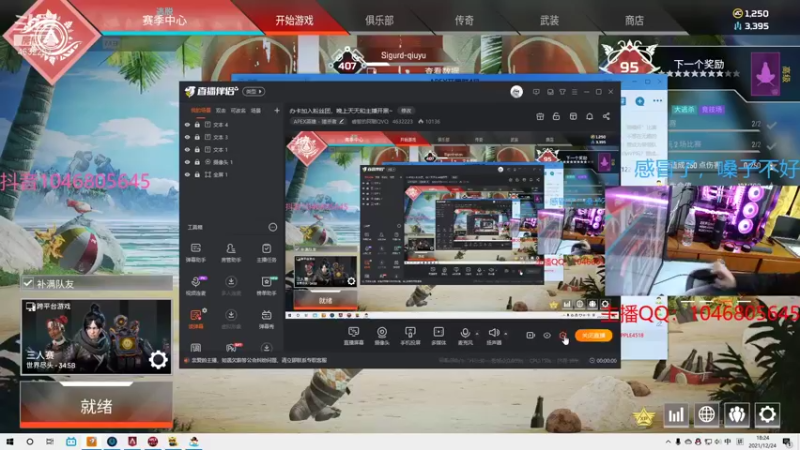Open the game stats bar-chart icon
800x450 pixels.
coord(676,414)
